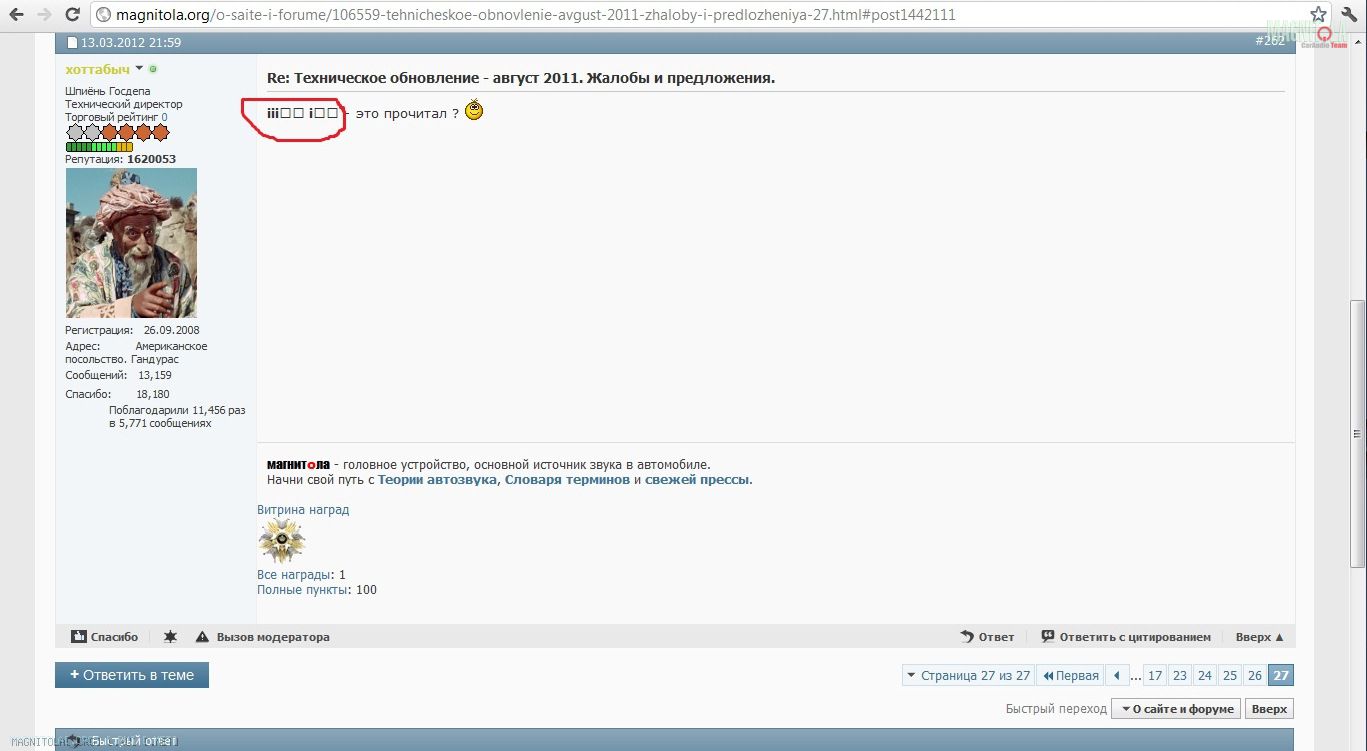Viewport: 1367px width, 751px height.
Task: Click the yellow smiley emoticon in the post
Action: (474, 111)
